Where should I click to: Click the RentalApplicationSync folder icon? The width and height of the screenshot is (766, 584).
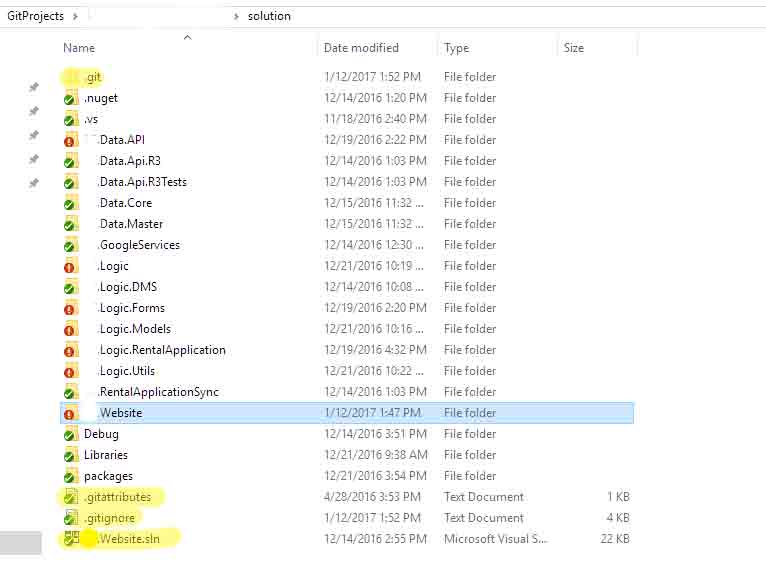tap(71, 392)
